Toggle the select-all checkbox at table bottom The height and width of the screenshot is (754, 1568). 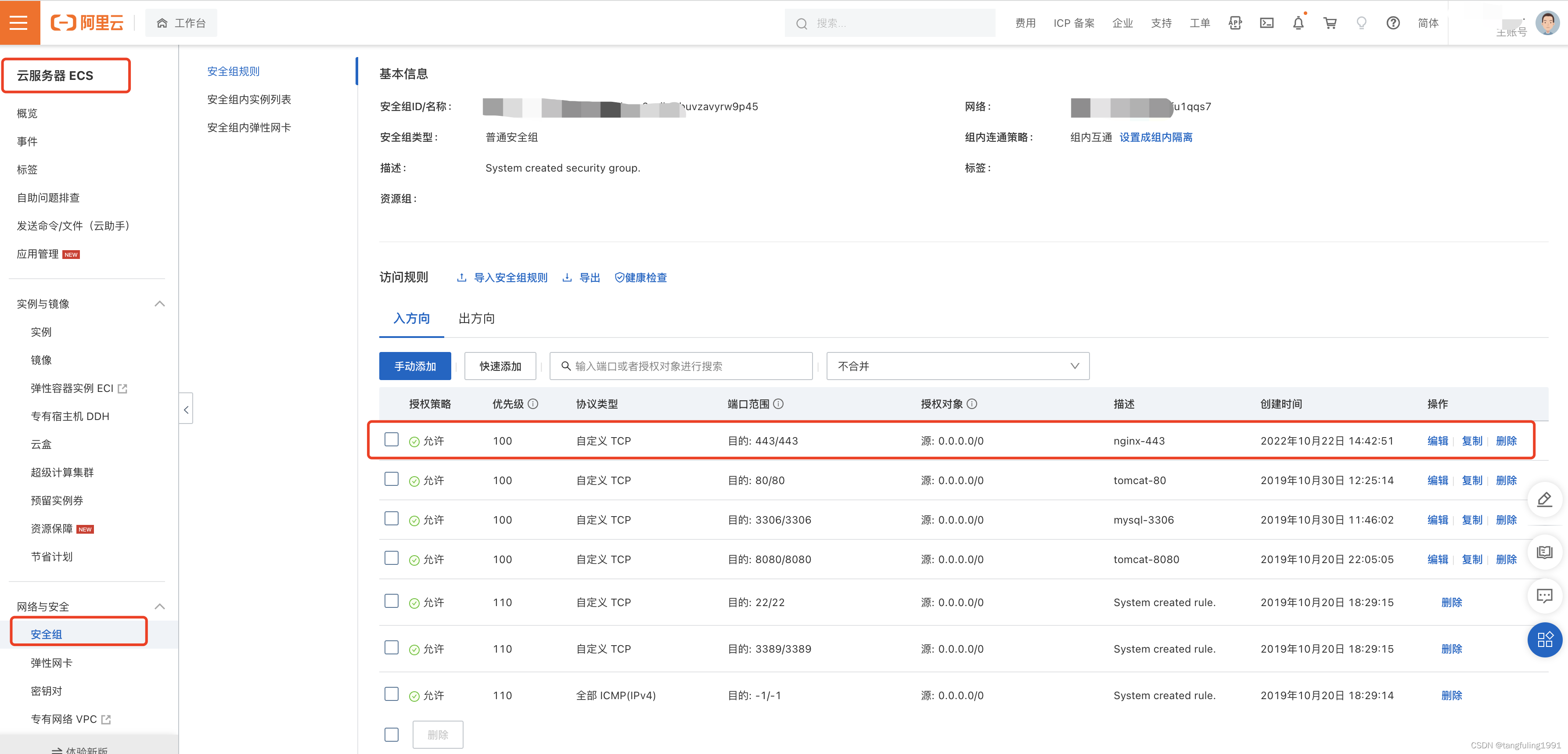tap(392, 735)
